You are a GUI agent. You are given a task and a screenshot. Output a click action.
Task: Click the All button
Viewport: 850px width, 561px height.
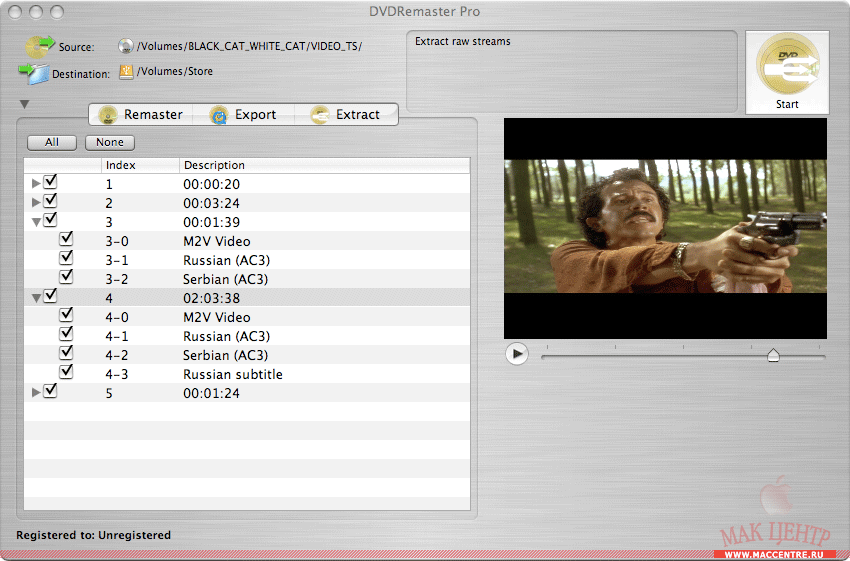point(52,143)
